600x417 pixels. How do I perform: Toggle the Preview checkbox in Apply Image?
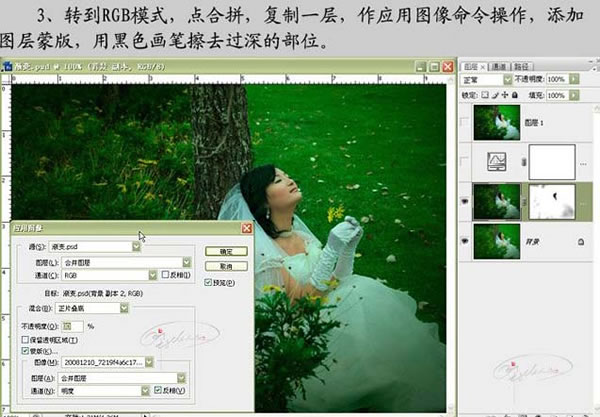point(208,283)
